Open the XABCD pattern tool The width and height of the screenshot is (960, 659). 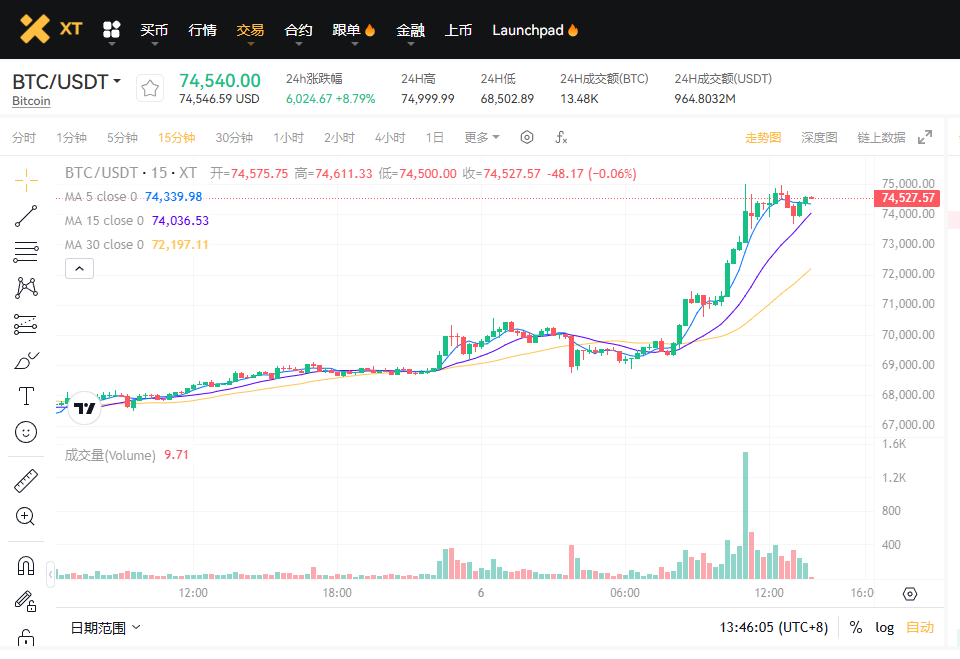click(25, 287)
